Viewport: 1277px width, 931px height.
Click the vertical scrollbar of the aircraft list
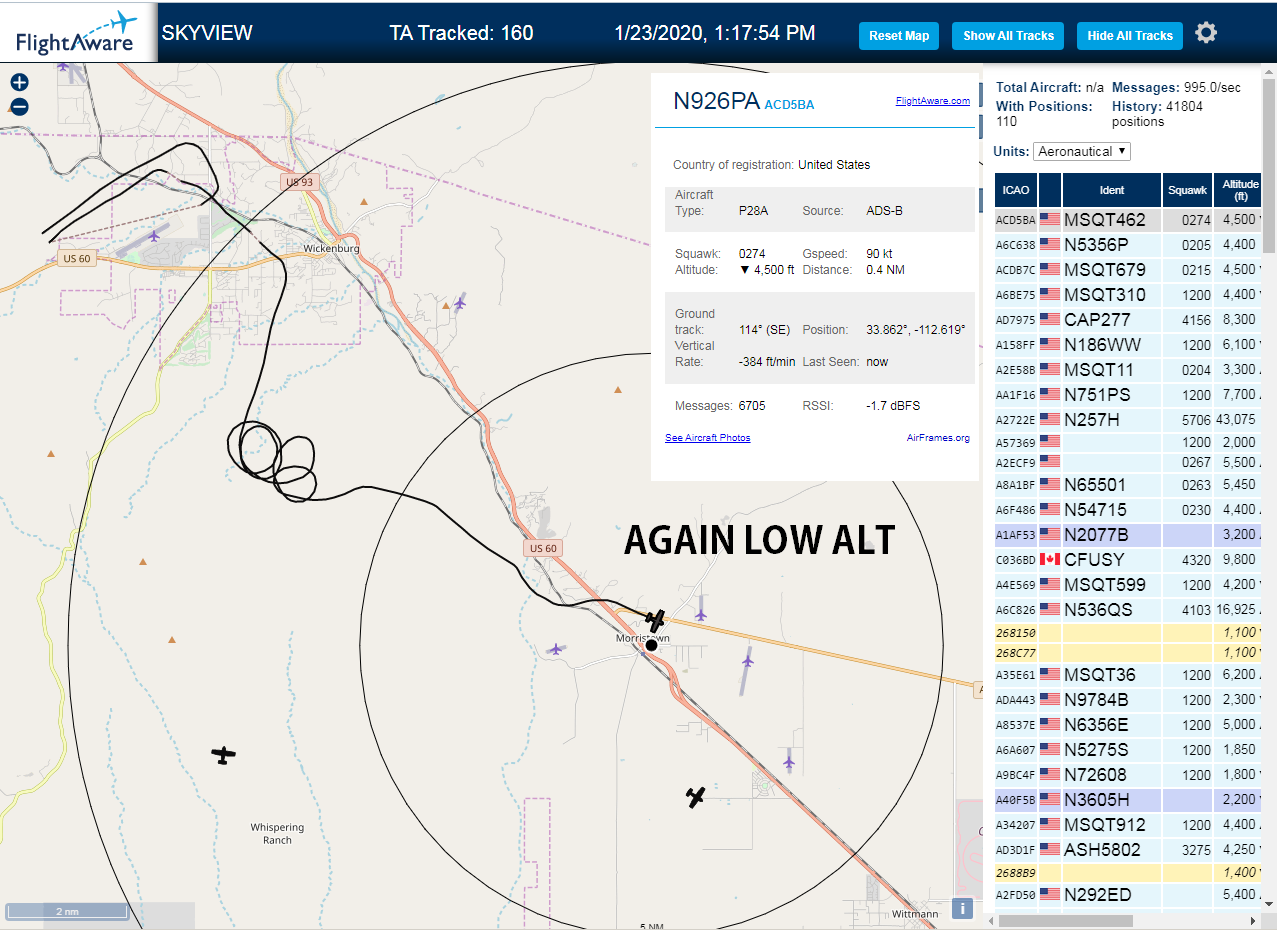coord(1269,165)
